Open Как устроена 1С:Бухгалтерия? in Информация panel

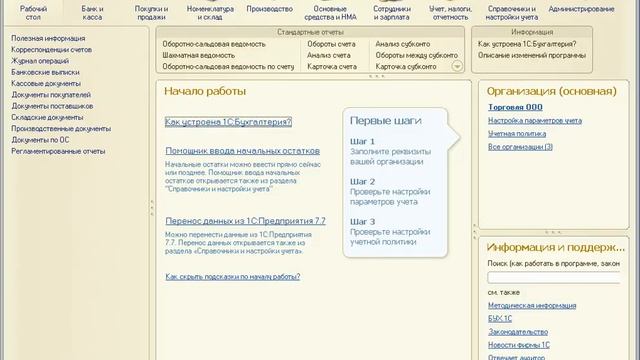[527, 44]
